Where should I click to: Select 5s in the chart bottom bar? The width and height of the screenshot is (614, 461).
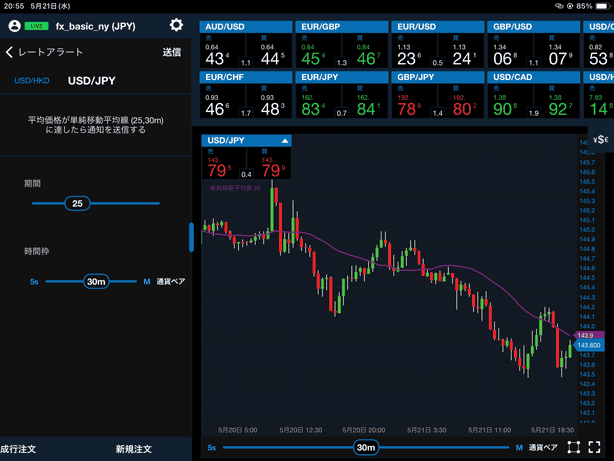click(x=211, y=448)
